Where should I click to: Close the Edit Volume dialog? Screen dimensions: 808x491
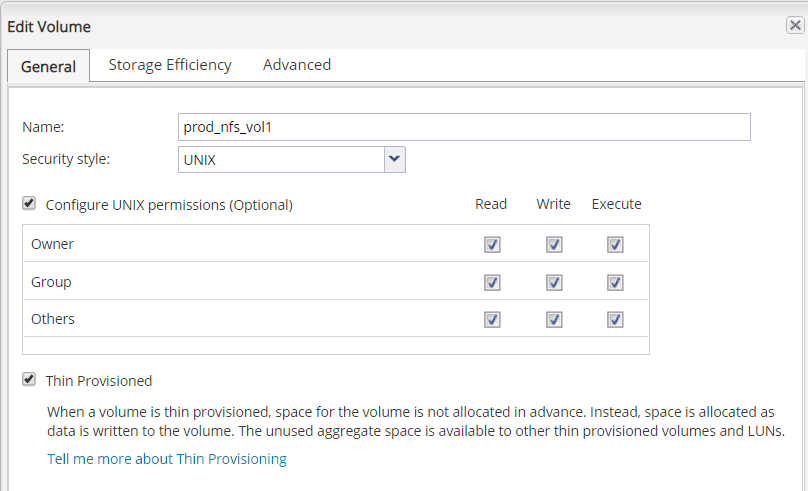pos(795,26)
